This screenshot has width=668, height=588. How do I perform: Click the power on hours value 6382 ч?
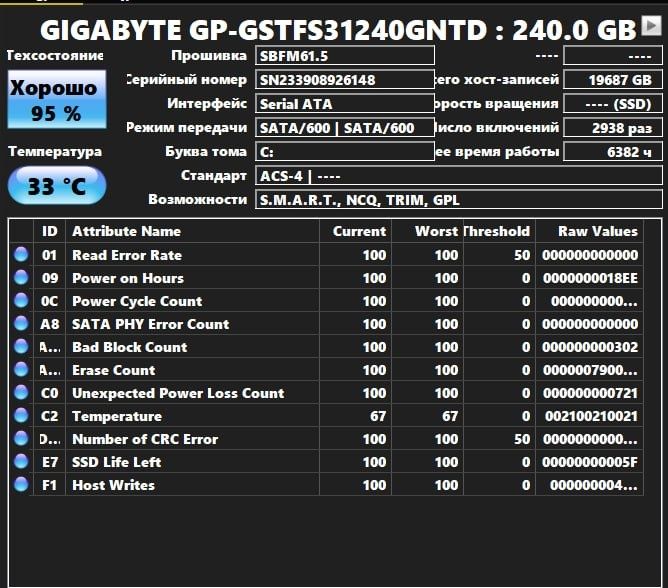tap(613, 151)
